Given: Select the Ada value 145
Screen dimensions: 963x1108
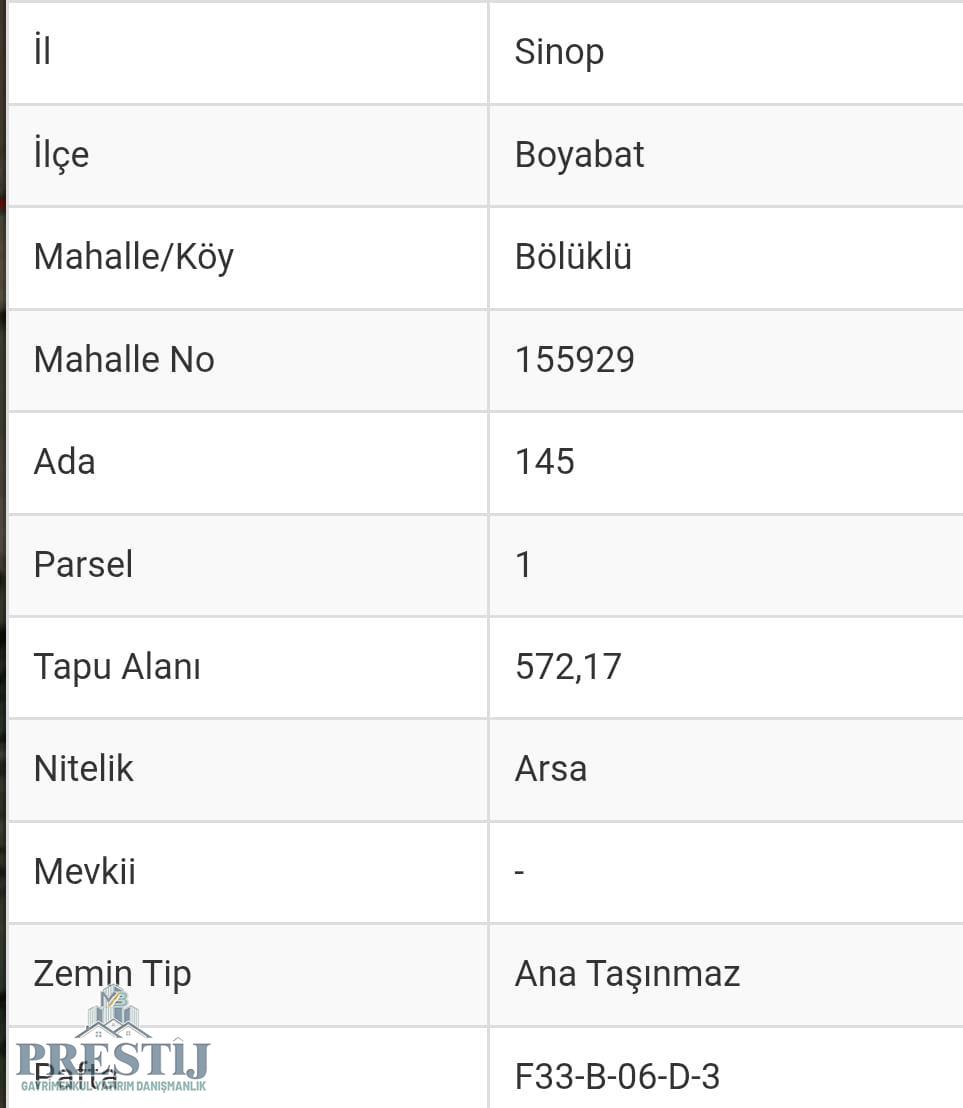Looking at the screenshot, I should point(544,462).
